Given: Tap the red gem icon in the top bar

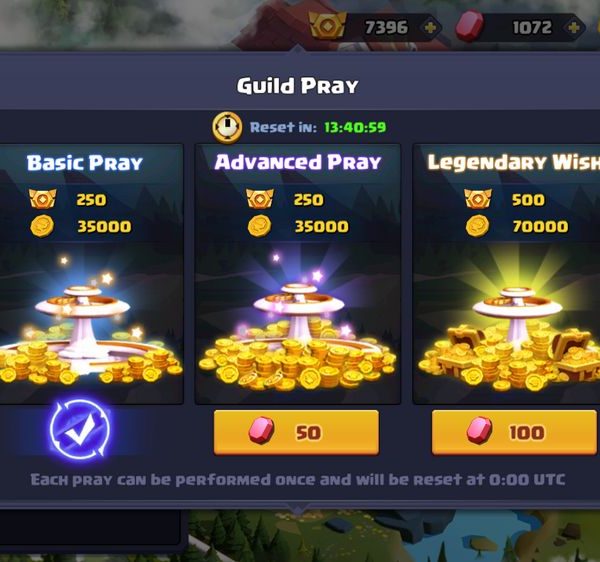Looking at the screenshot, I should [470, 26].
